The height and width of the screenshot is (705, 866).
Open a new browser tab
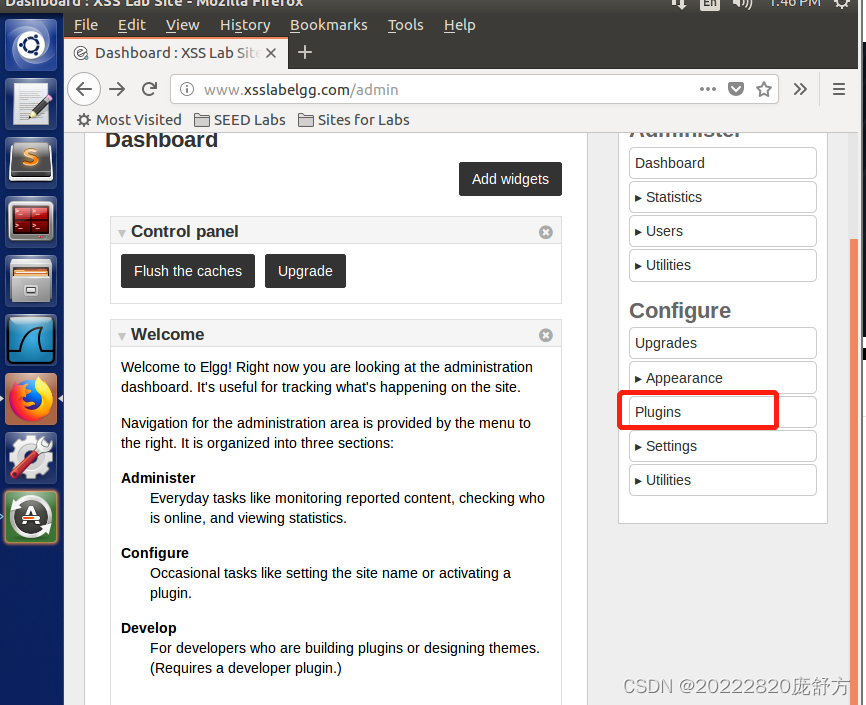(x=305, y=52)
